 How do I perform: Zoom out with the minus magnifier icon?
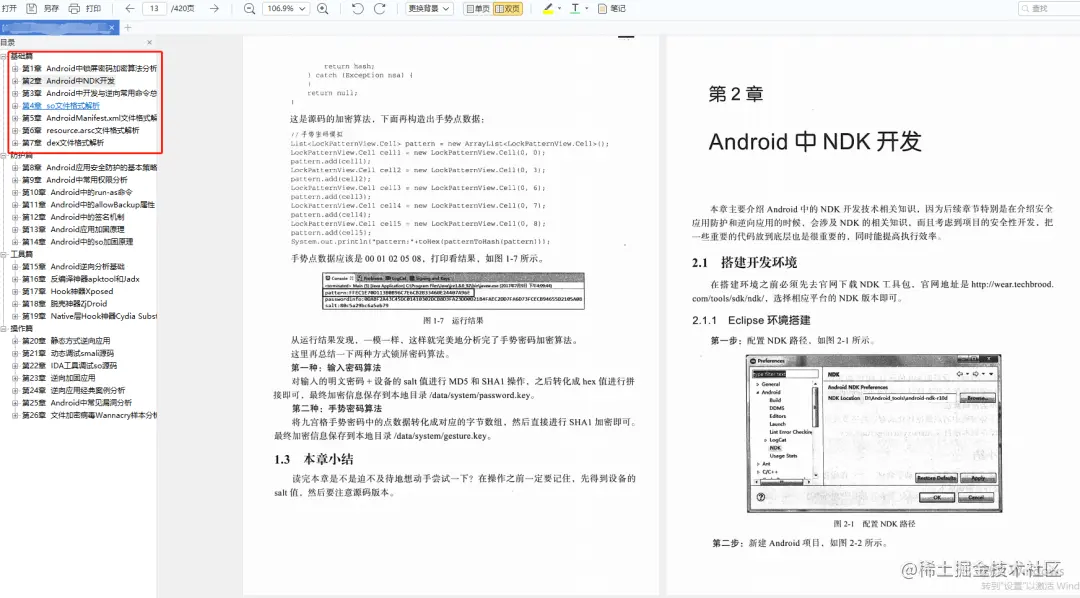(x=249, y=8)
